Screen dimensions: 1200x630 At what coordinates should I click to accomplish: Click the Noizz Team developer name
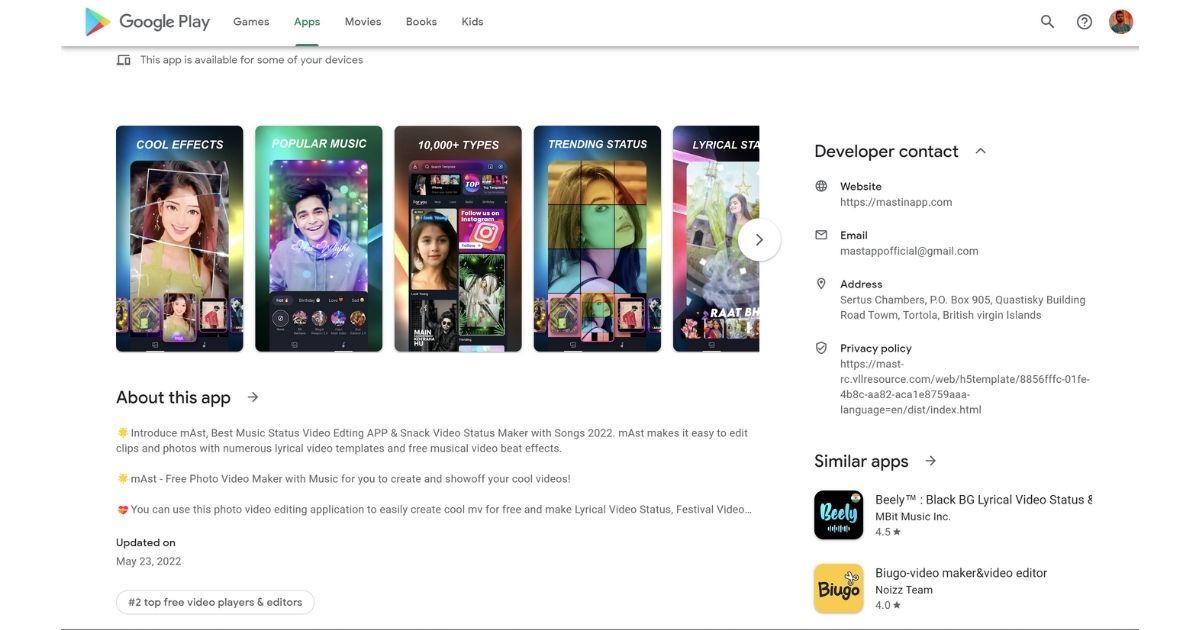click(x=904, y=590)
